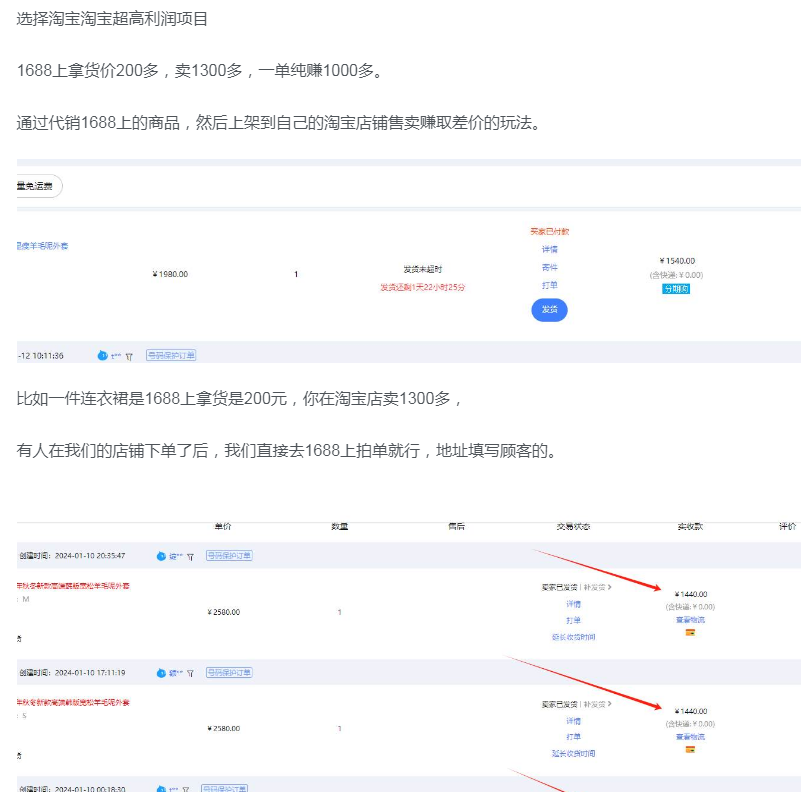This screenshot has width=811, height=792.
Task: Open Wangwang chat on the bottom 00:18:30 order
Action: point(160,789)
